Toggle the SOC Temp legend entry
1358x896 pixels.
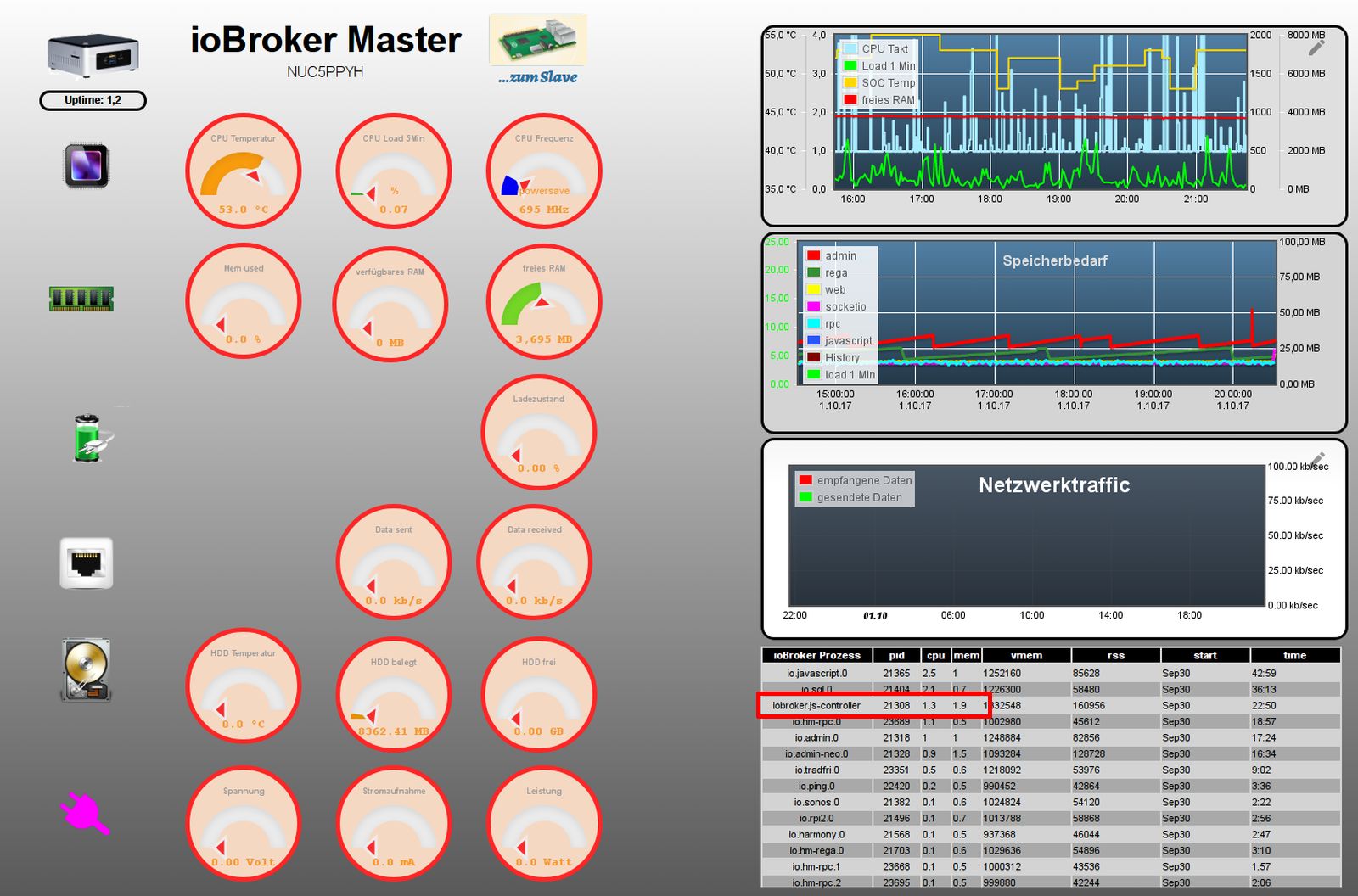tap(879, 83)
